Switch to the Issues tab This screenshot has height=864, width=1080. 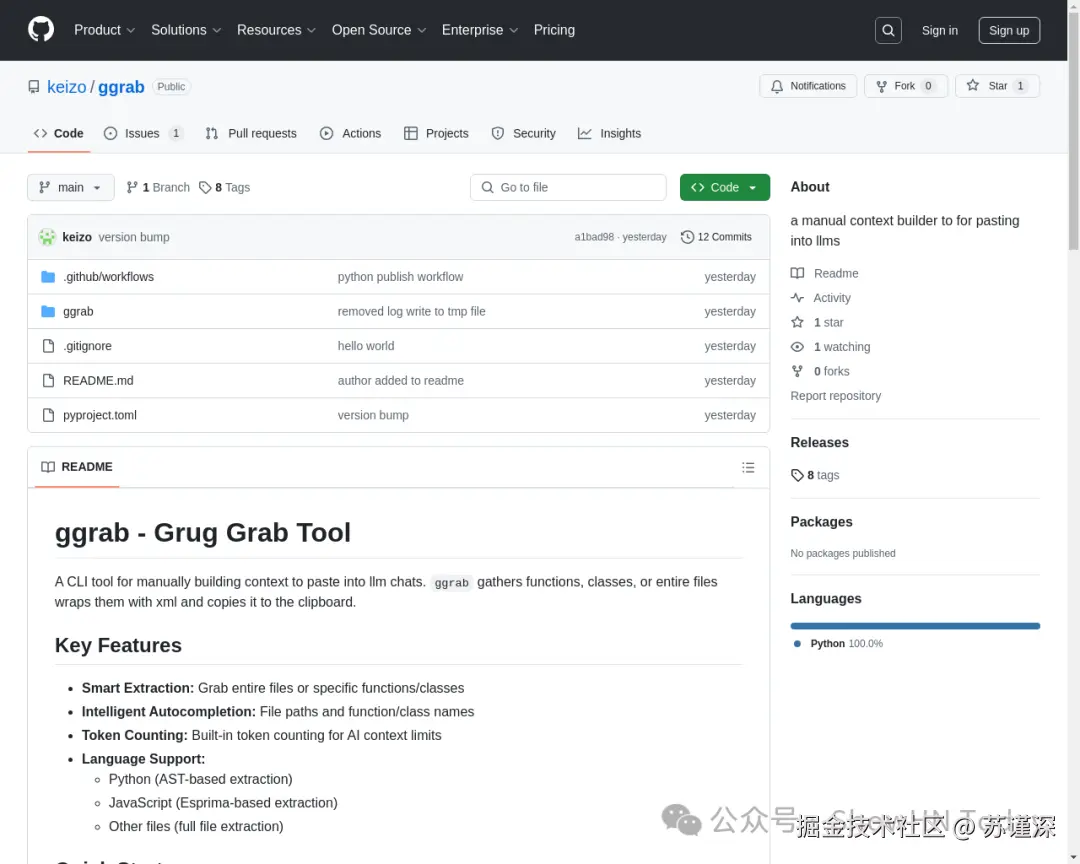coord(143,134)
